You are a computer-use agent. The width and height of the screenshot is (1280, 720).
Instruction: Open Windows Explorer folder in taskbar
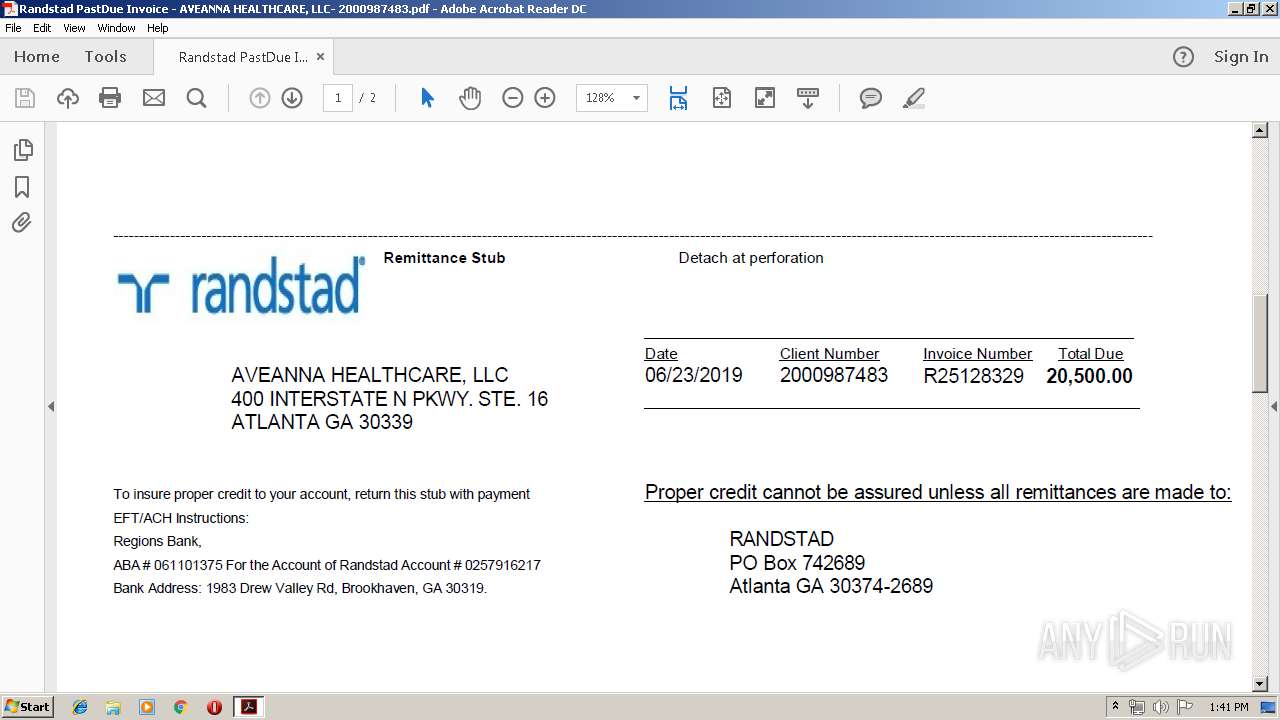(x=113, y=707)
